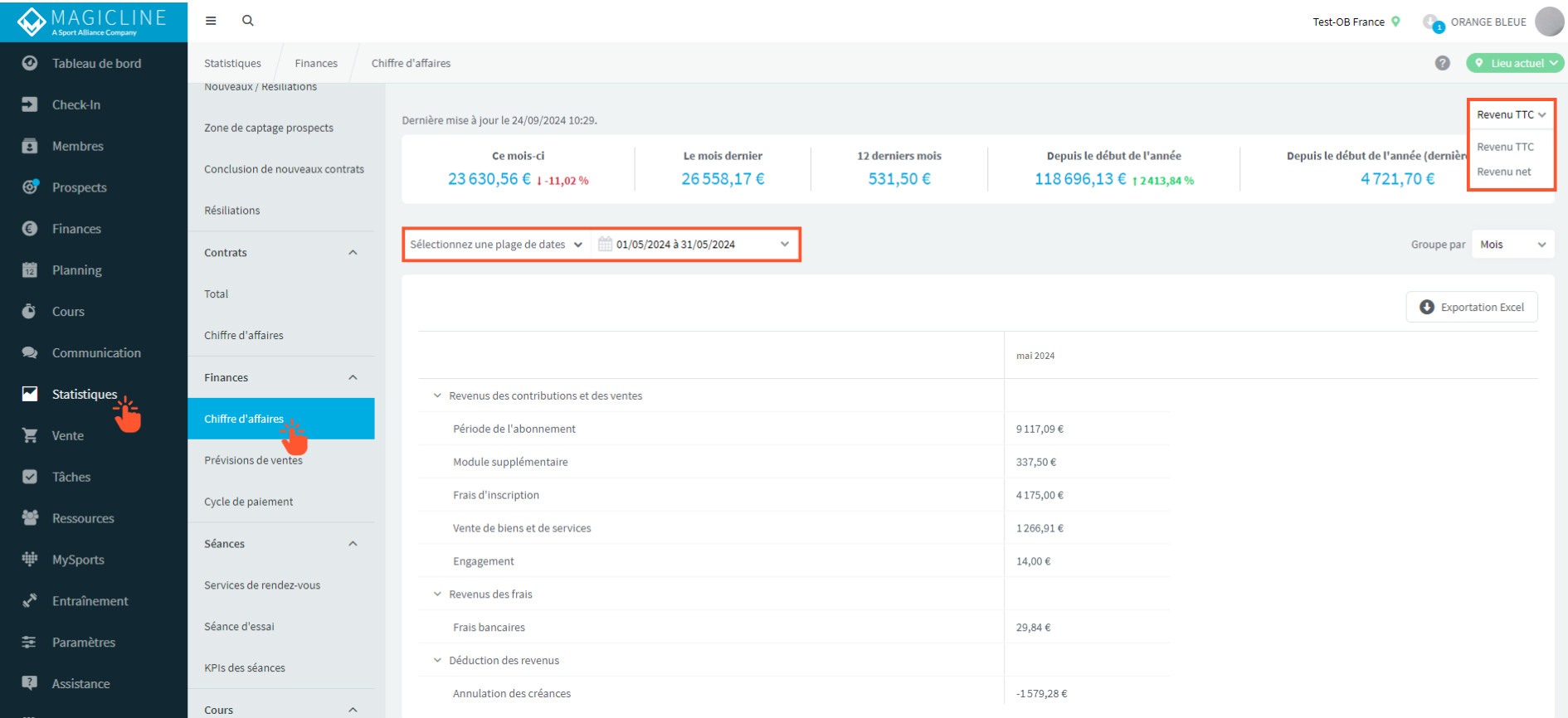Click the Check-In sidebar icon
1568x718 pixels.
tap(30, 104)
